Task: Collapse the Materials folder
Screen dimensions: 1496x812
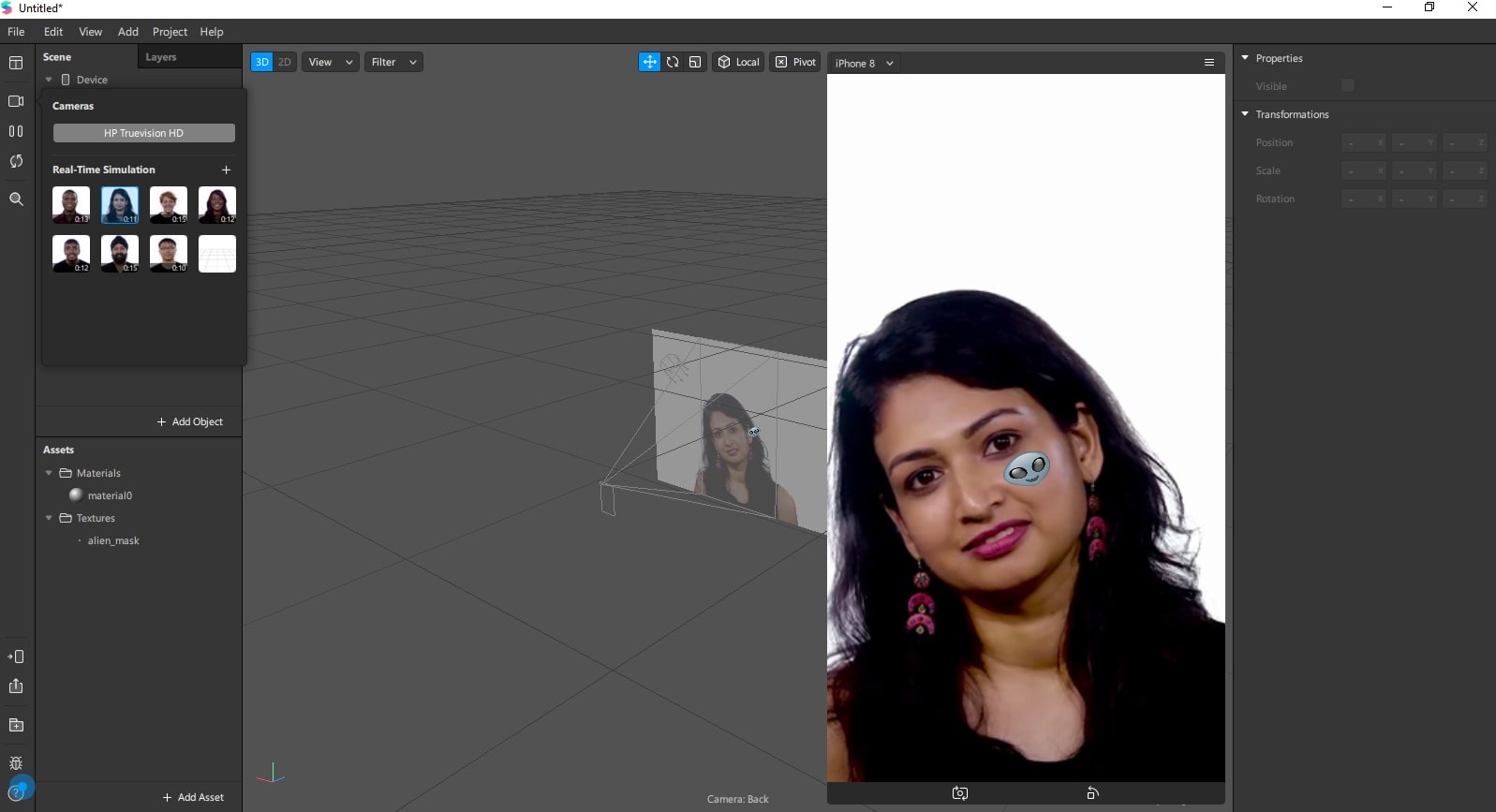Action: click(49, 473)
